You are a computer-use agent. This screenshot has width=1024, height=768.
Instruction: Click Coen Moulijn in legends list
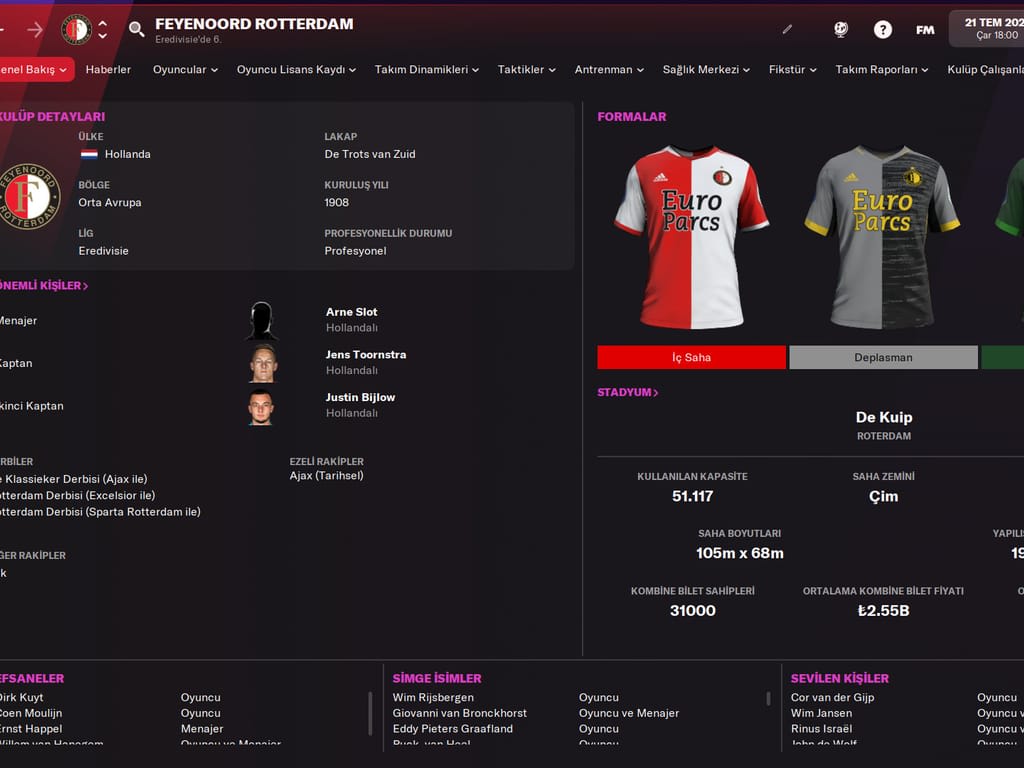click(x=31, y=713)
